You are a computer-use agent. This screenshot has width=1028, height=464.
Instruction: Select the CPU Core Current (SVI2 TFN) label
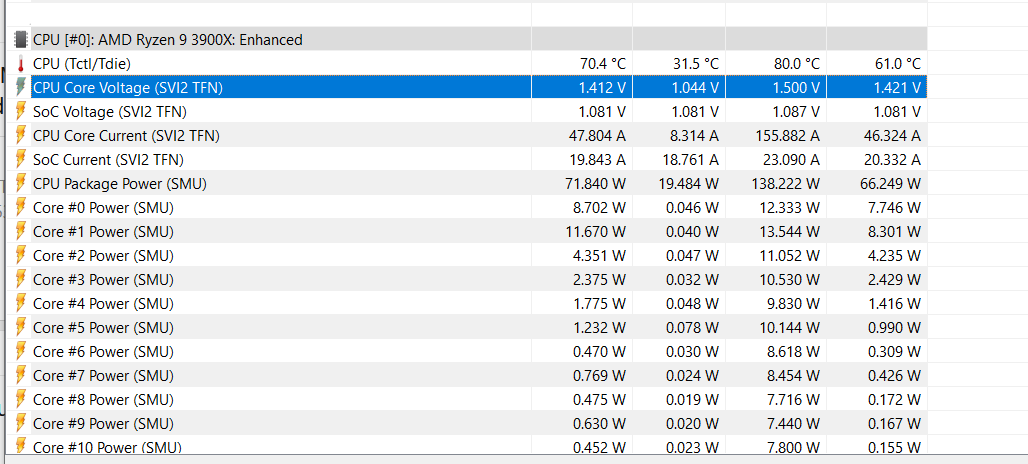coord(126,136)
